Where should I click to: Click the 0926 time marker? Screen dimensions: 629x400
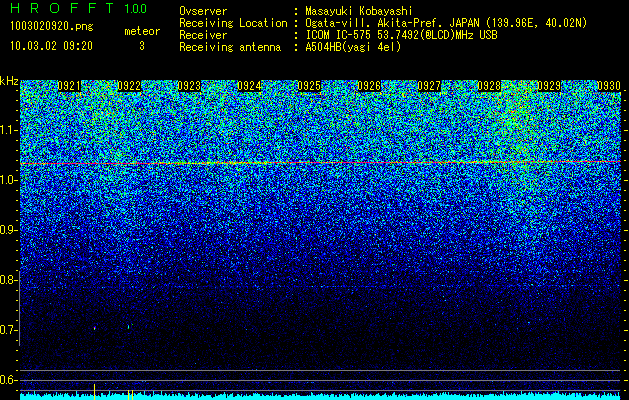point(369,86)
